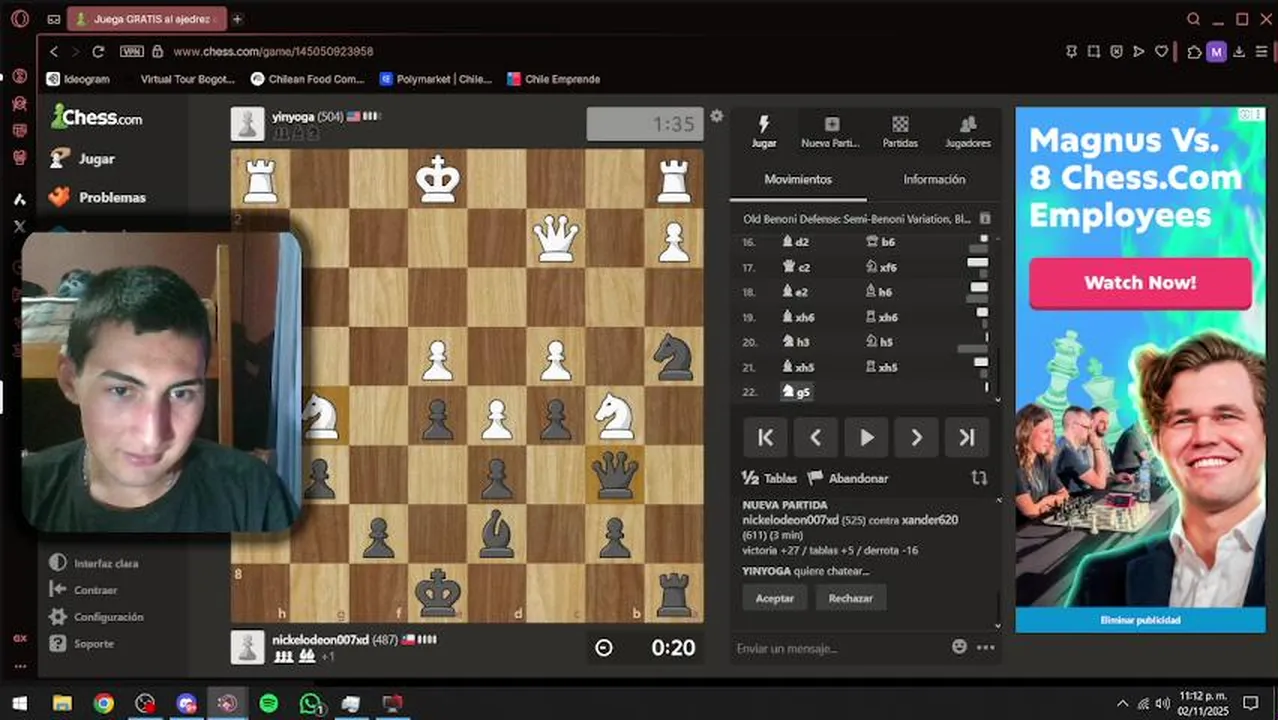
Task: Open the Partidas tab
Action: 900,131
